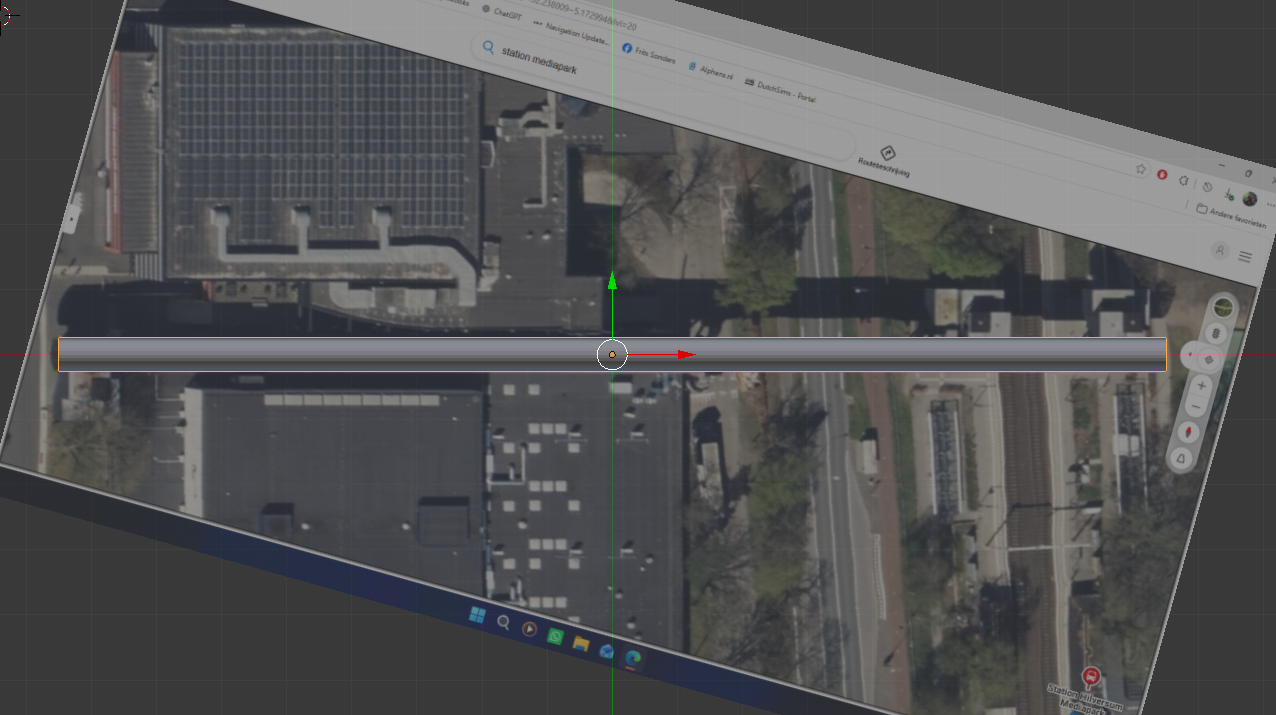Viewport: 1276px width, 715px height.
Task: Click the Microsoft Edge taskbar icon
Action: [632, 658]
